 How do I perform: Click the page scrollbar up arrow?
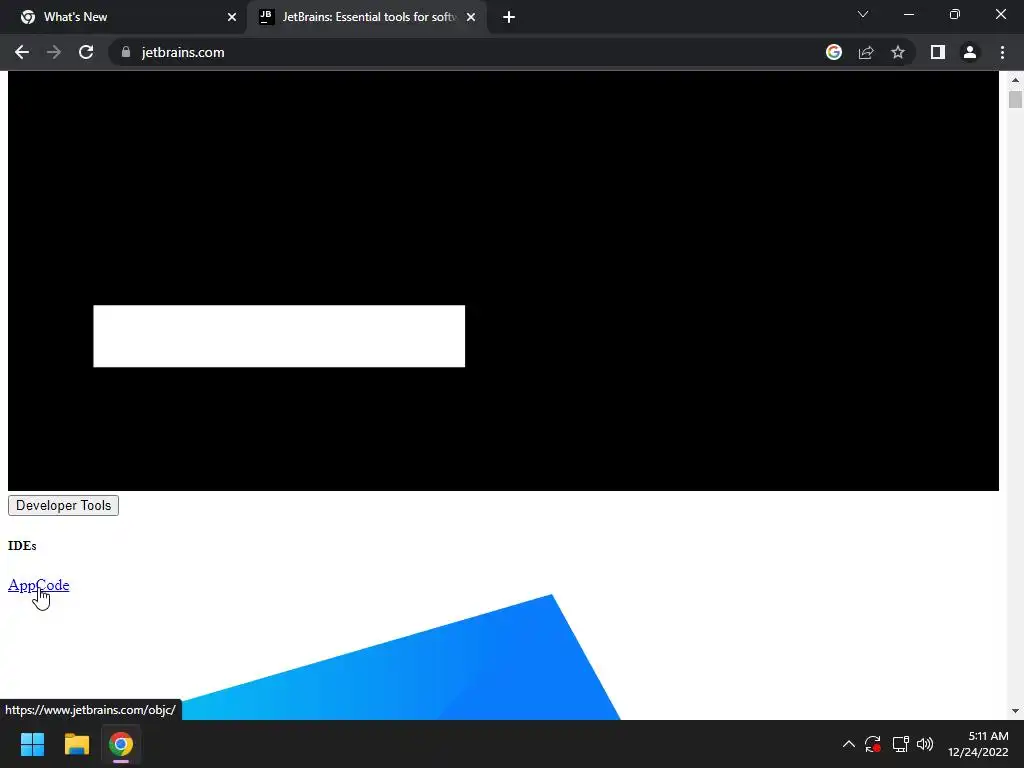[x=1015, y=80]
